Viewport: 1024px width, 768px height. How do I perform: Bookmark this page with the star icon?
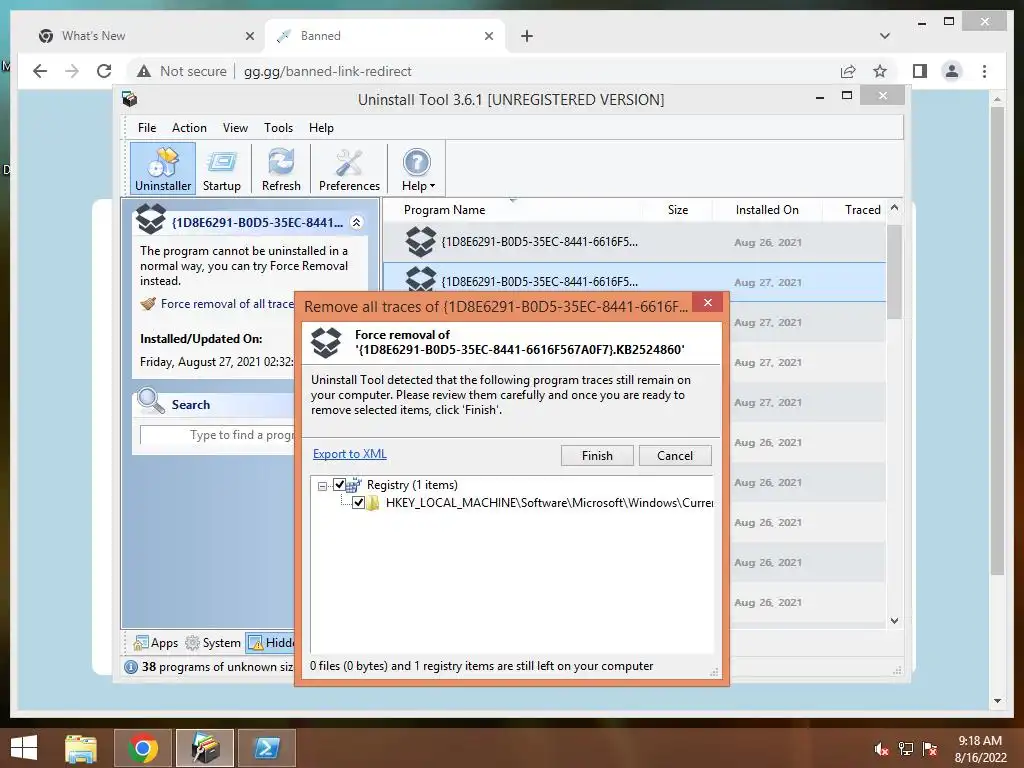click(880, 71)
